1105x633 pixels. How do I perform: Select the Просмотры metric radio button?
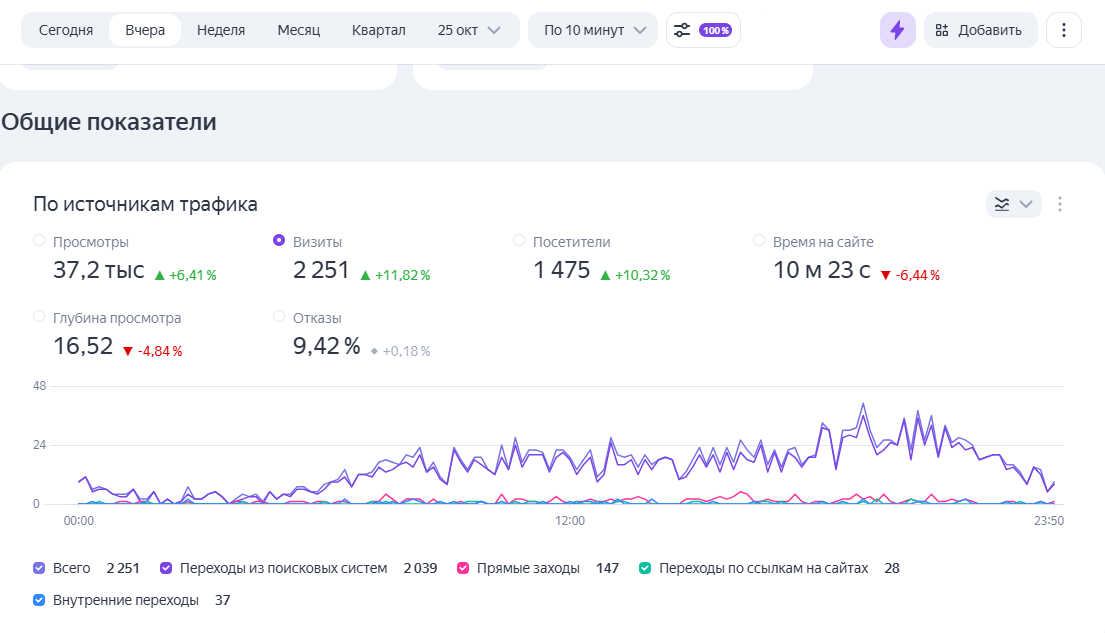coord(39,241)
